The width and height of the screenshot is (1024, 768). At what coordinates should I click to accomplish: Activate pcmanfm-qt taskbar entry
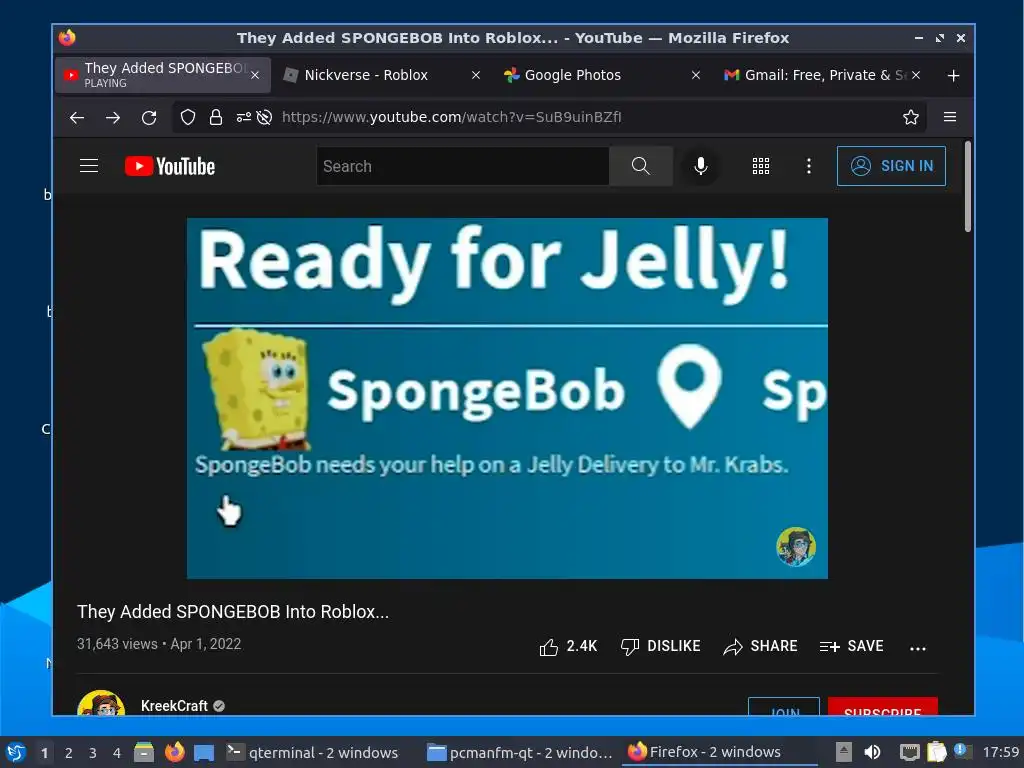(x=519, y=753)
